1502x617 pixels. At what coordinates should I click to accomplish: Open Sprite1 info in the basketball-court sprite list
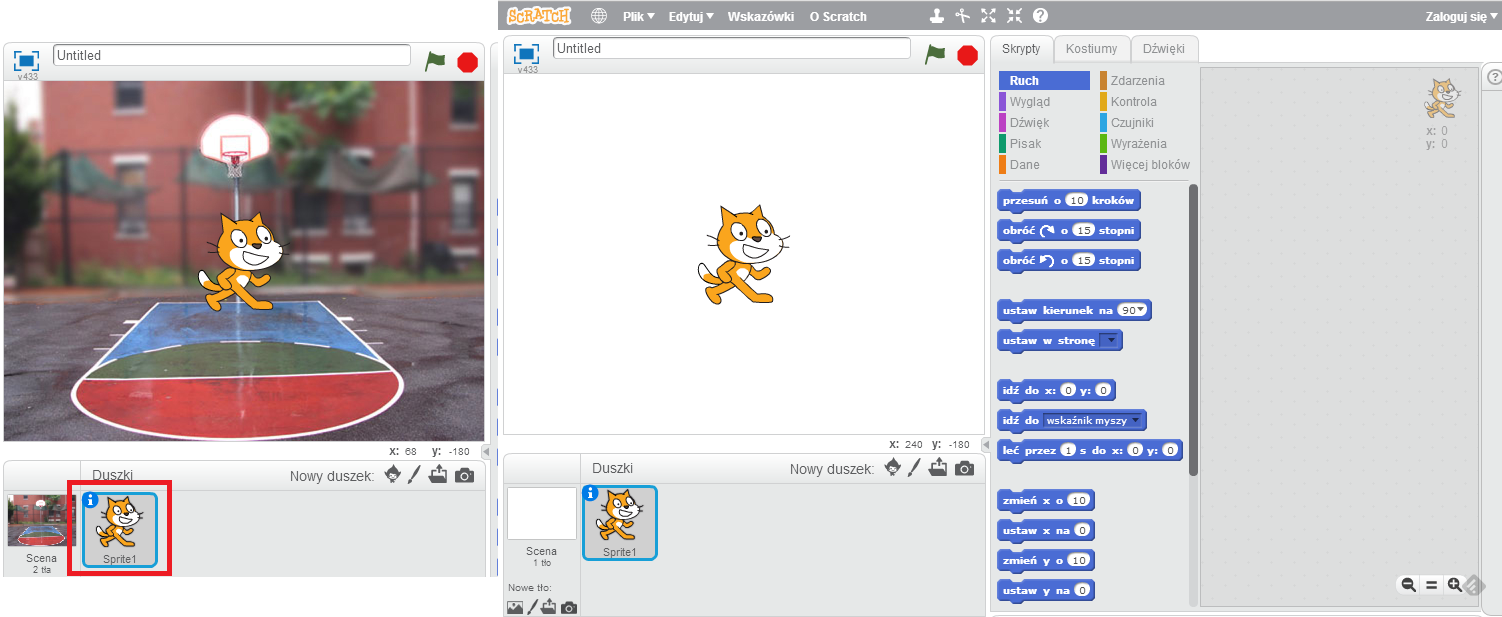point(90,500)
